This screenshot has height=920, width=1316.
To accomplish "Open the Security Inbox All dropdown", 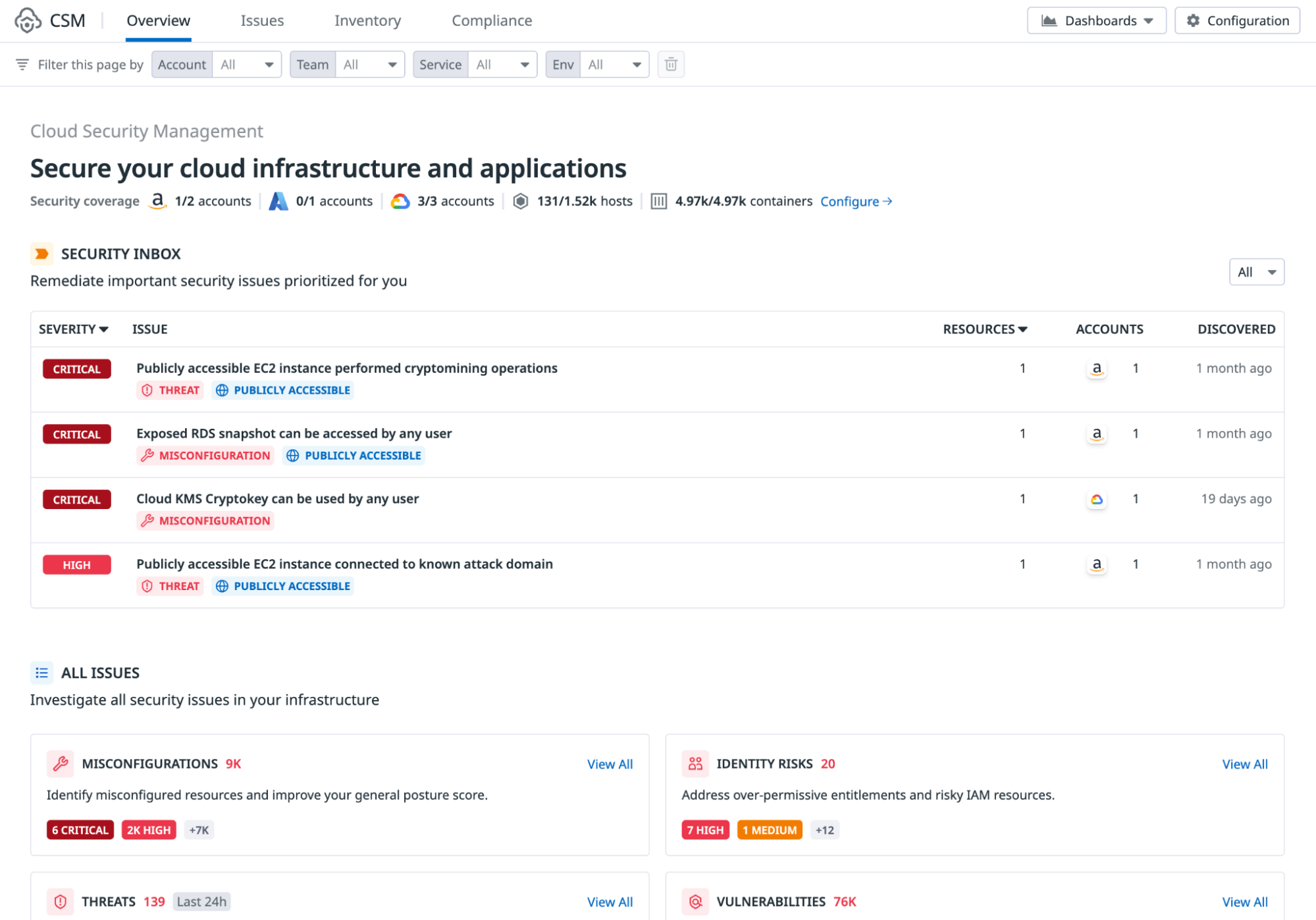I will pos(1256,271).
